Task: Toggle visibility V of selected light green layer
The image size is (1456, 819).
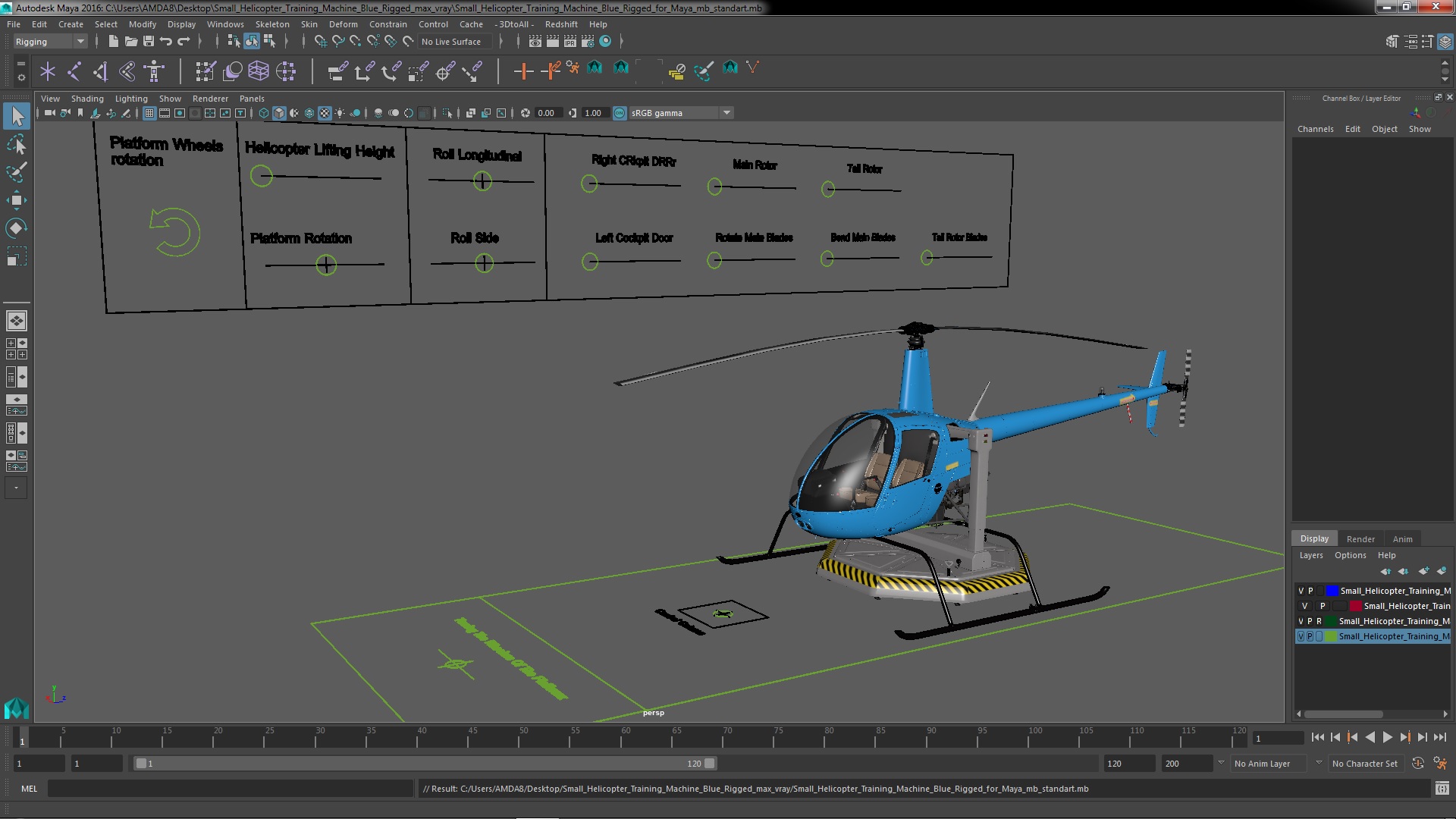Action: tap(1301, 636)
